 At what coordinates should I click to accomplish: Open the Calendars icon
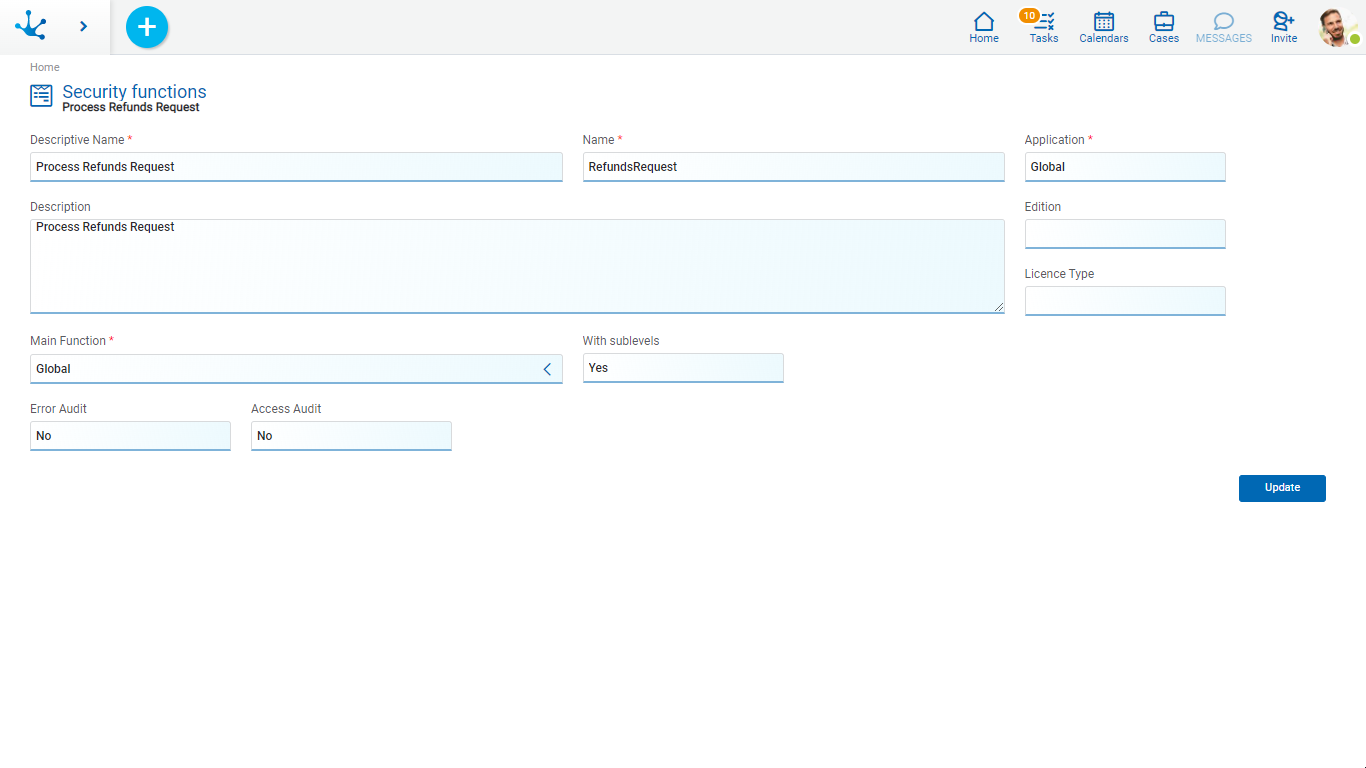click(1103, 27)
